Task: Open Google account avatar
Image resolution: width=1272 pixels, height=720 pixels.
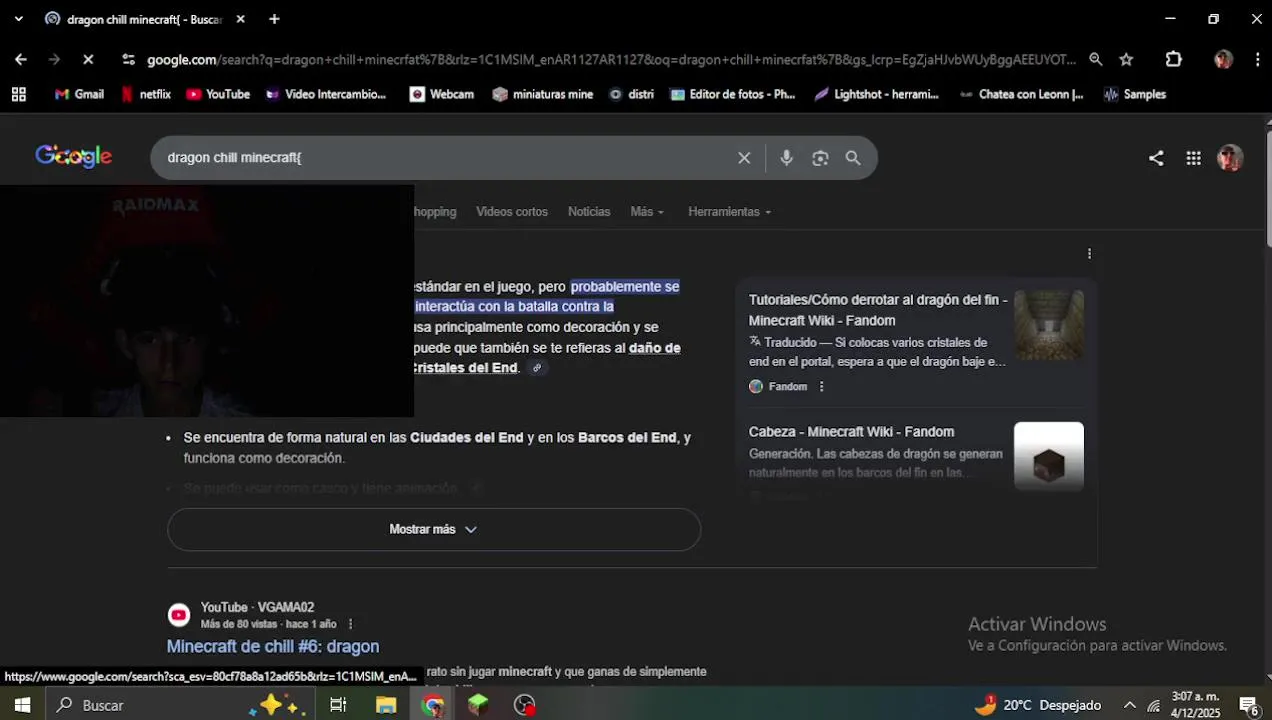Action: [x=1230, y=158]
